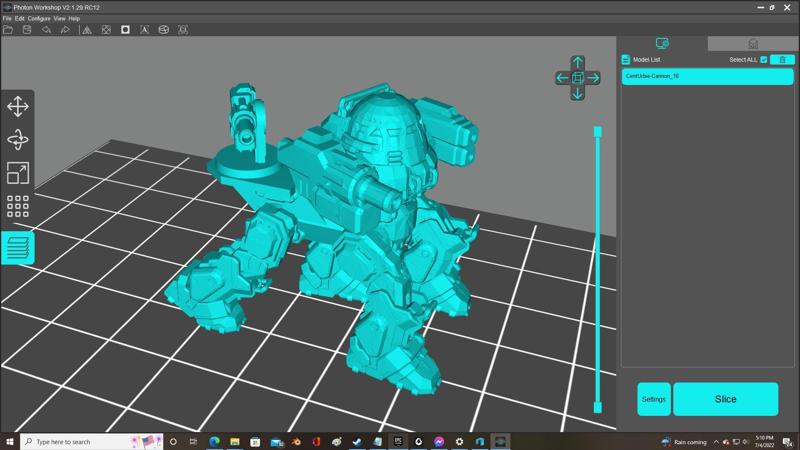Collapse the Model List panel icon
This screenshot has width=800, height=450.
(x=626, y=60)
